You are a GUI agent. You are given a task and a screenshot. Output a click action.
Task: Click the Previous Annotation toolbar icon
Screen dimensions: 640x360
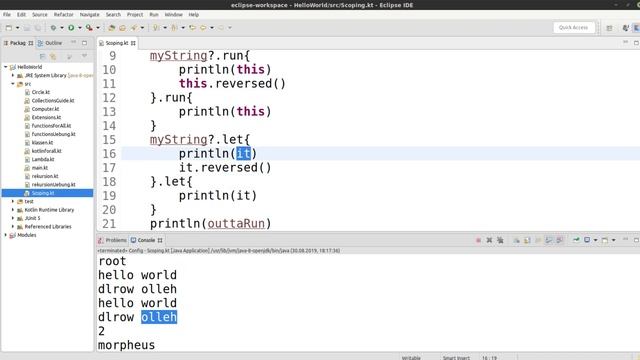click(x=174, y=28)
